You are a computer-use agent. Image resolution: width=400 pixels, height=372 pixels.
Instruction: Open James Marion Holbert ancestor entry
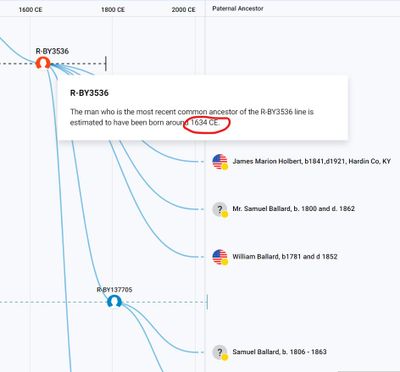311,161
